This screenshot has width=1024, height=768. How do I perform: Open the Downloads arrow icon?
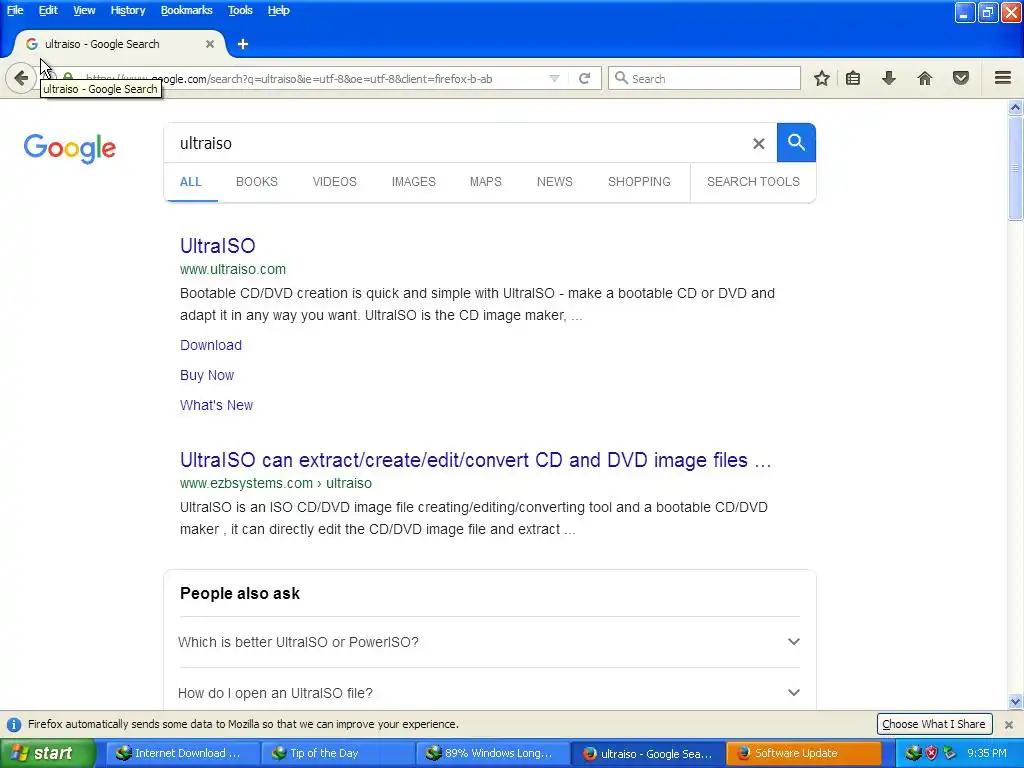(x=888, y=78)
